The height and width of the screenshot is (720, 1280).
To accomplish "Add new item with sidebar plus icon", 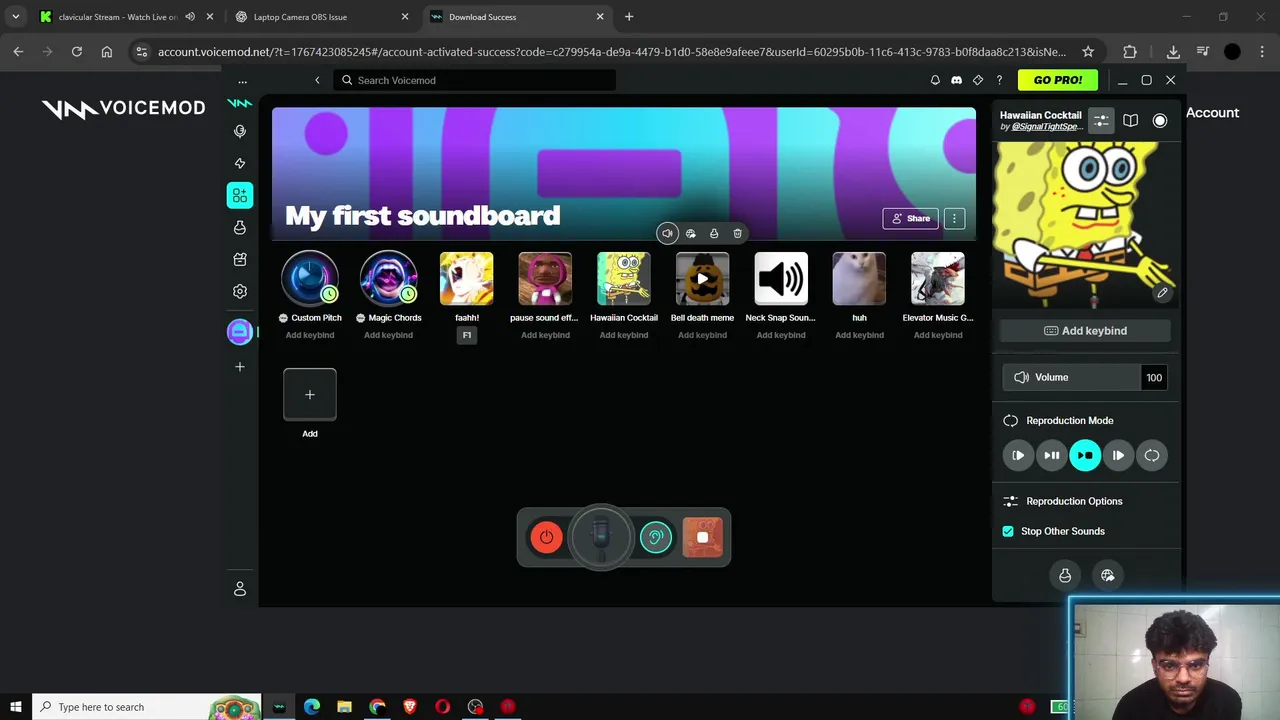I will pos(240,367).
